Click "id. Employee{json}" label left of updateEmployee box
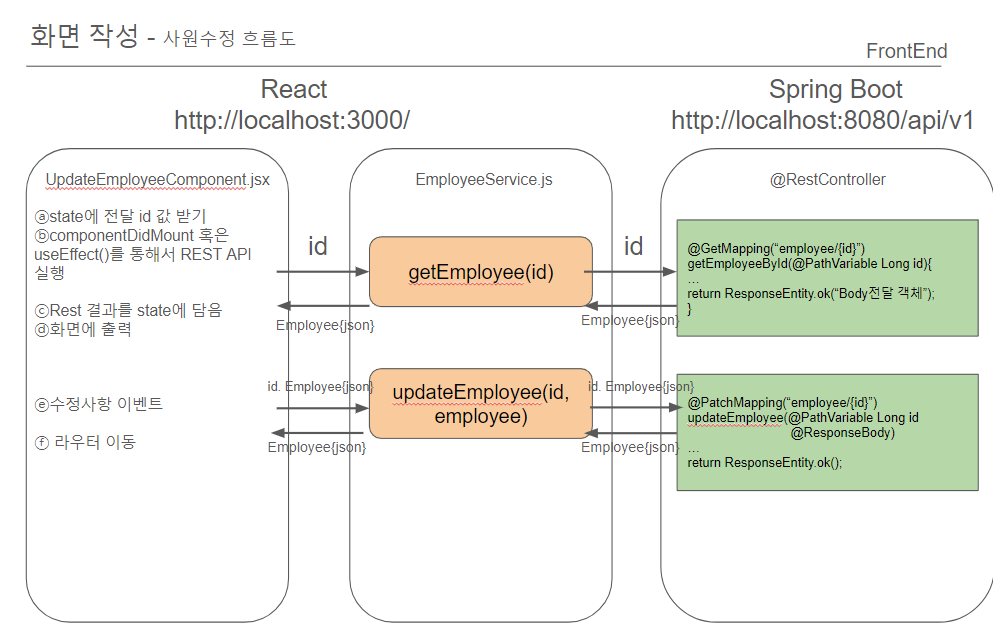993x628 pixels. tap(320, 386)
